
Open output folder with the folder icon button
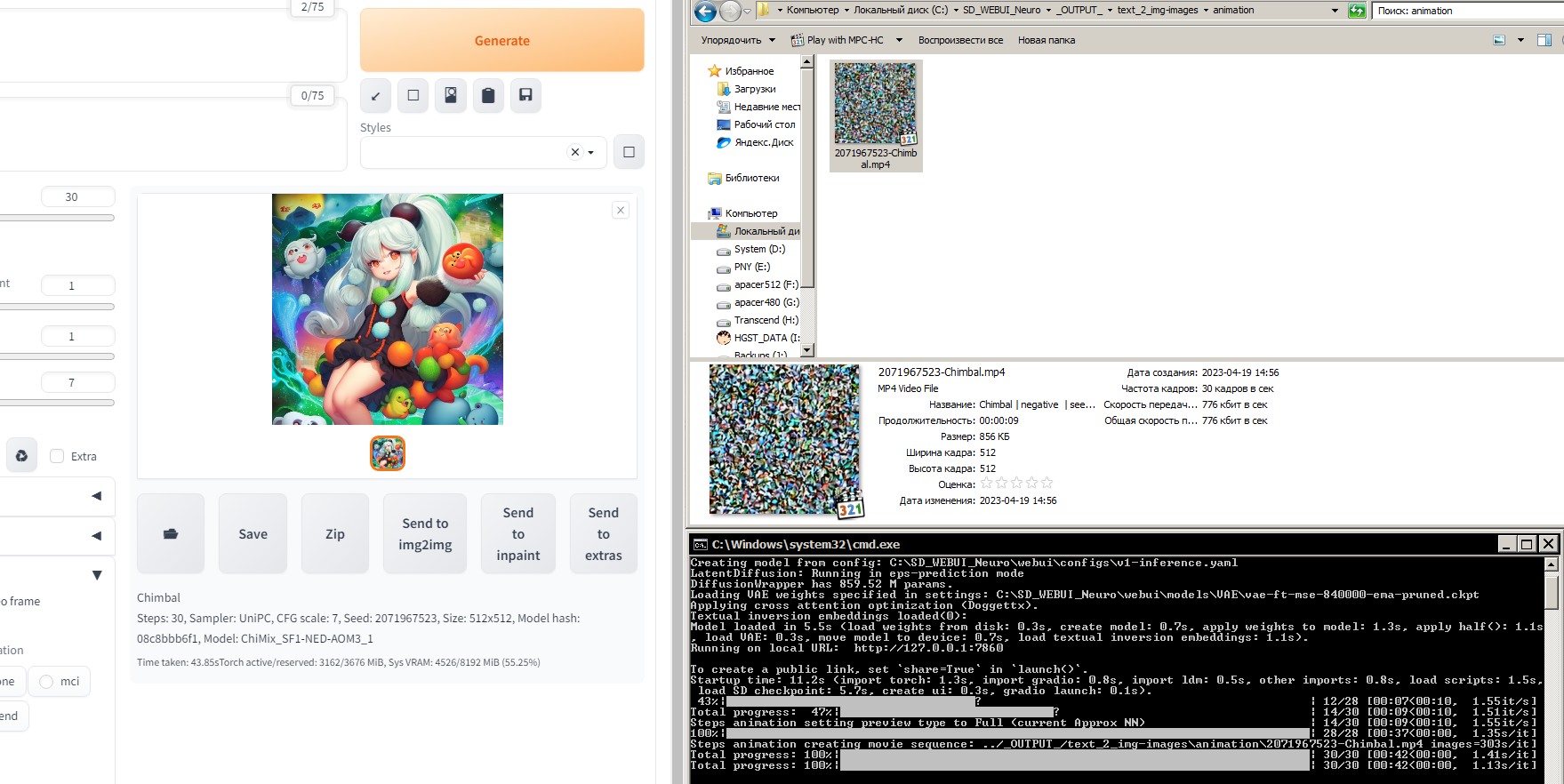(x=171, y=533)
